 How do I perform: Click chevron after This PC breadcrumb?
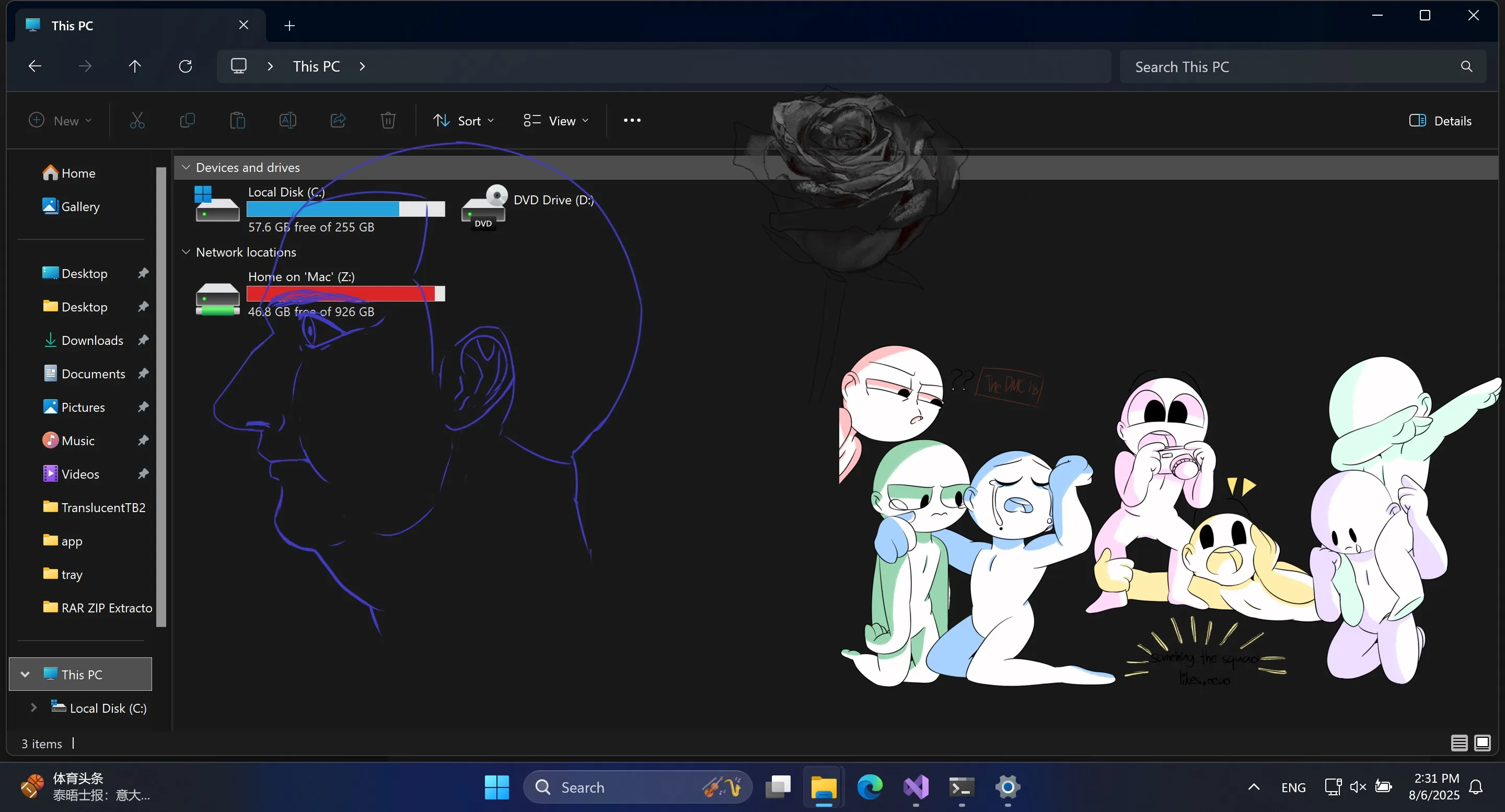click(x=362, y=66)
